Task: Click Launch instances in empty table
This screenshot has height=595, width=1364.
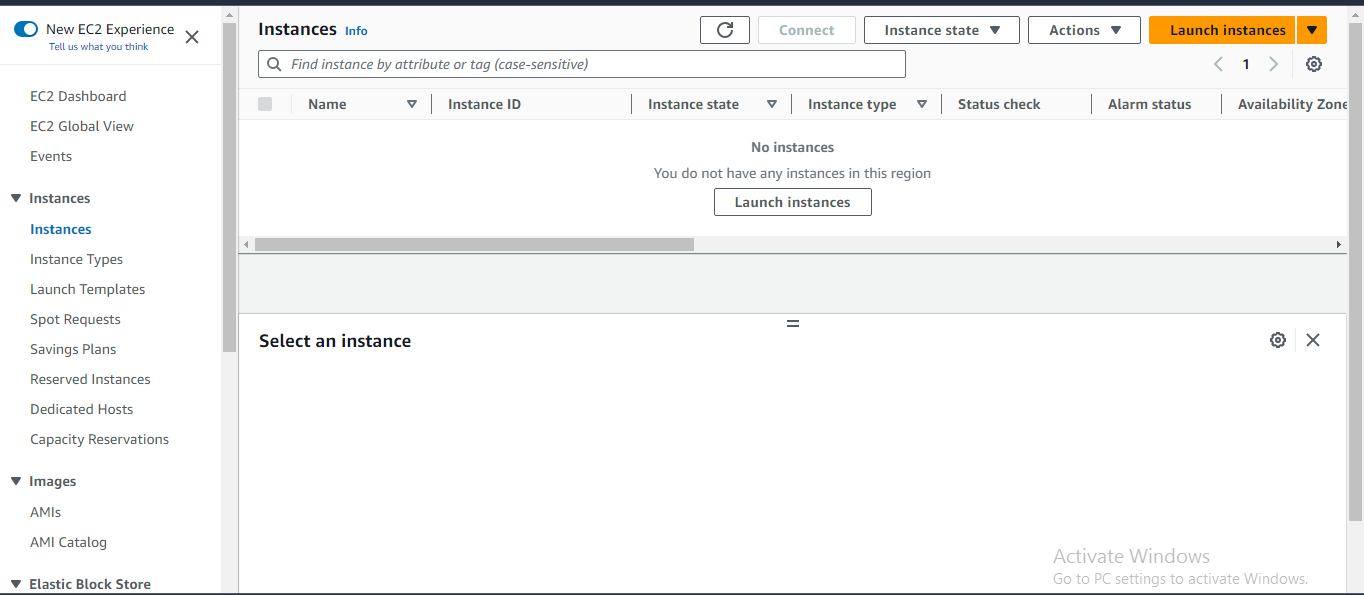Action: pos(793,202)
